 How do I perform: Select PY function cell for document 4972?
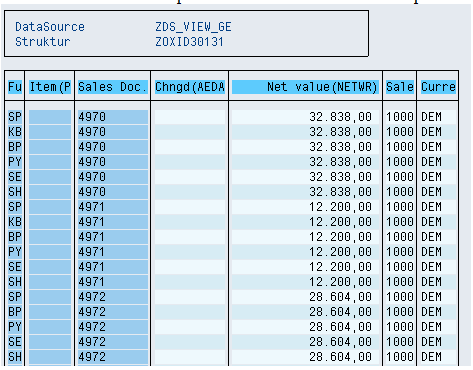15,327
